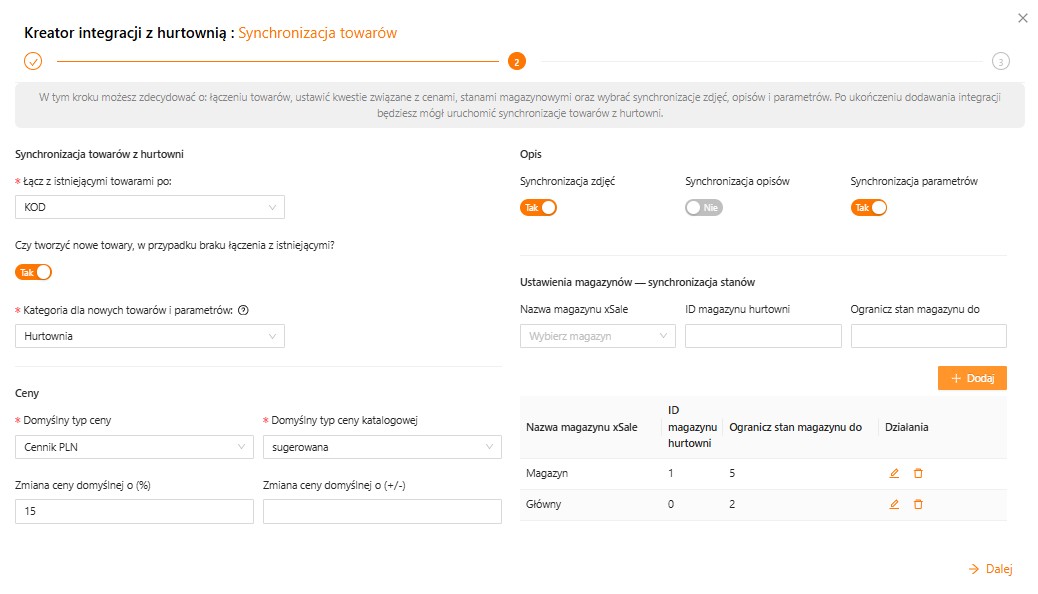The width and height of the screenshot is (1038, 594).
Task: Click the Dodaj button
Action: click(972, 378)
